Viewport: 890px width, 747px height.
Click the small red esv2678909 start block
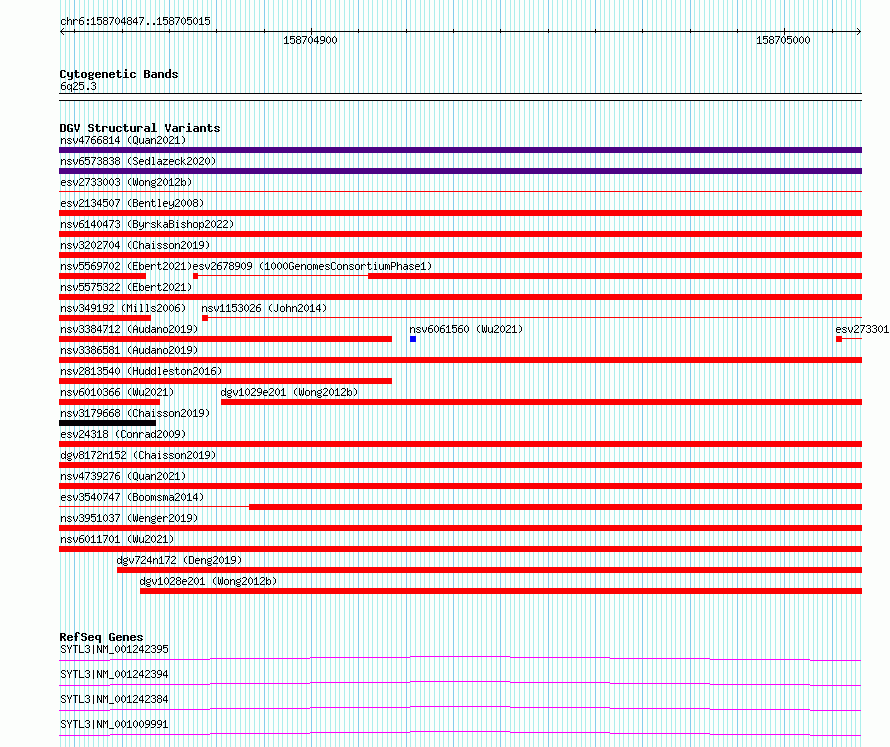tap(195, 276)
